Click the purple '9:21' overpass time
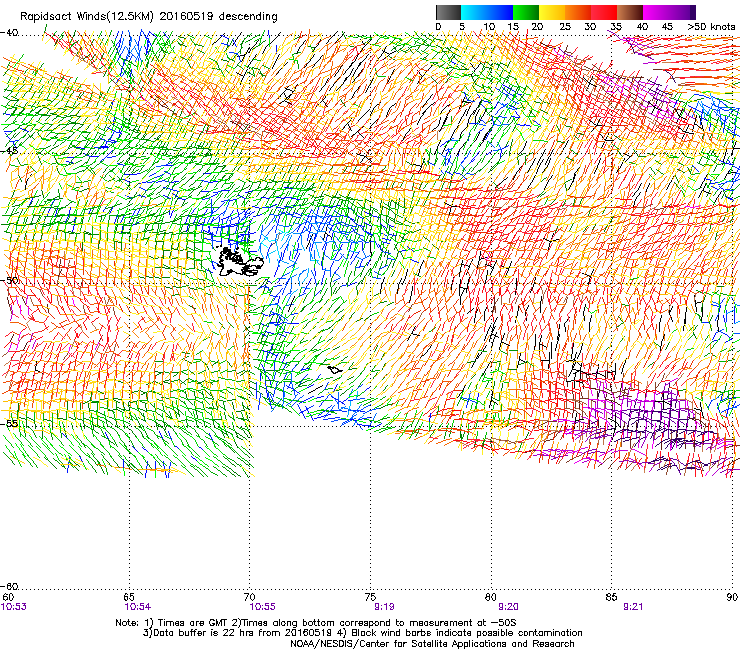The width and height of the screenshot is (740, 650). pos(633,607)
